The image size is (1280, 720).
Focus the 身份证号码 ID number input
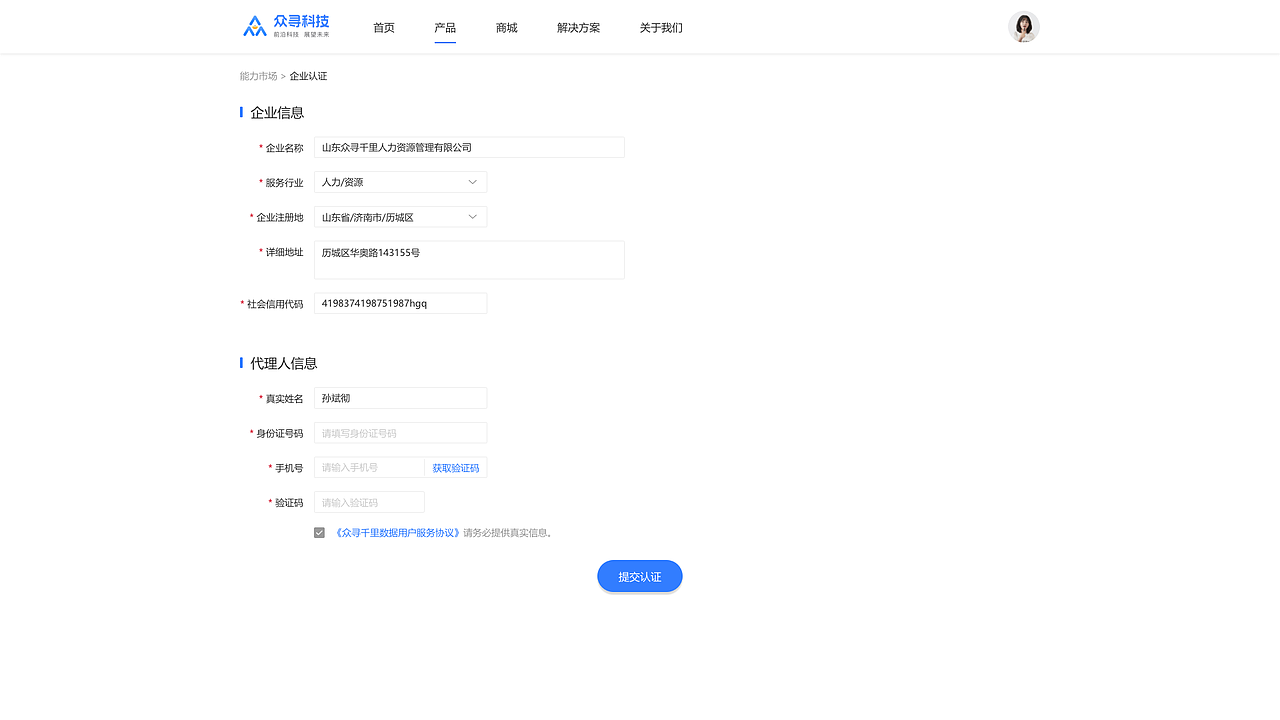(x=400, y=432)
